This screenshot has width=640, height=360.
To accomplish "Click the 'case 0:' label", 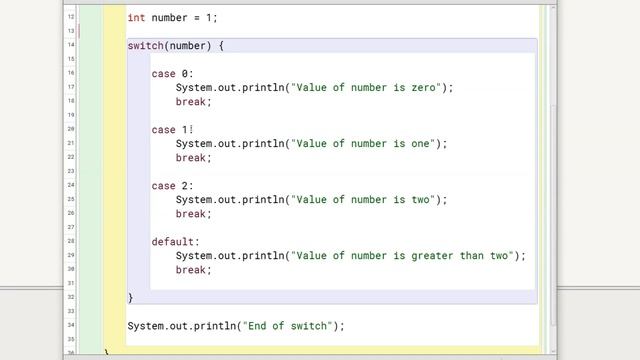I will click(172, 74).
